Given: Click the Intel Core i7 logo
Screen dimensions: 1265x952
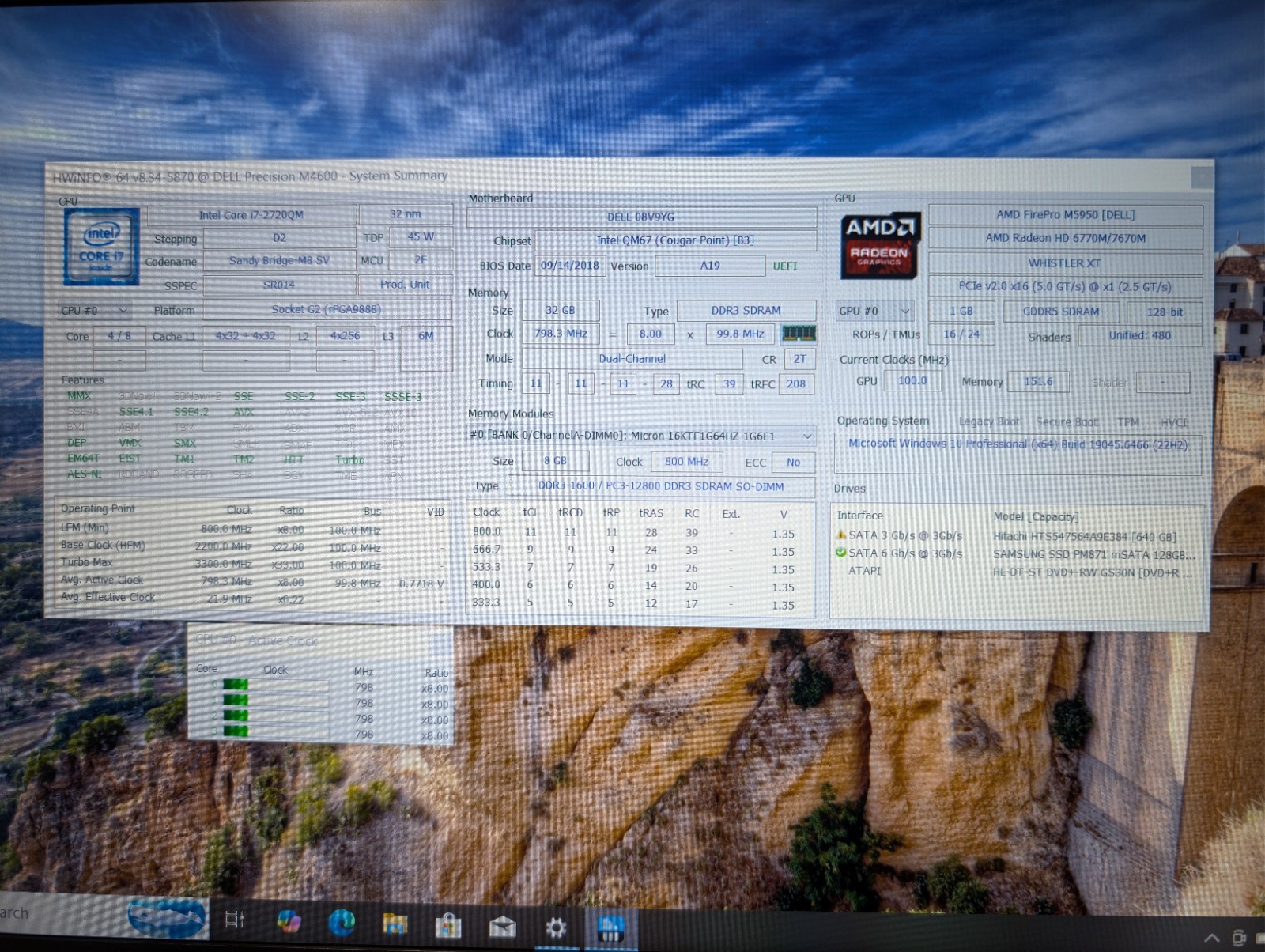Looking at the screenshot, I should 102,247.
